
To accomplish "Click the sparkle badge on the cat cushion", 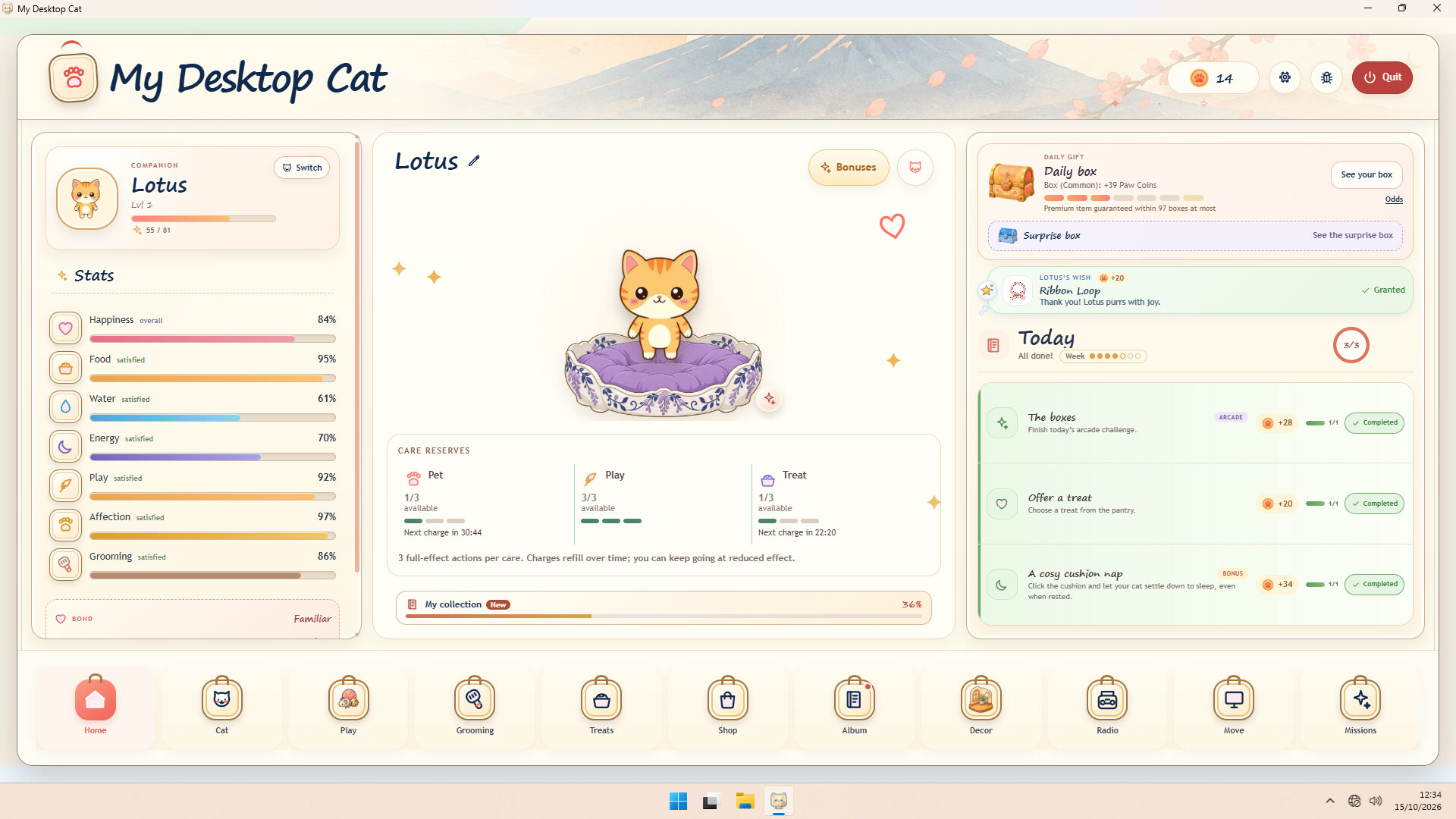I will coord(770,399).
